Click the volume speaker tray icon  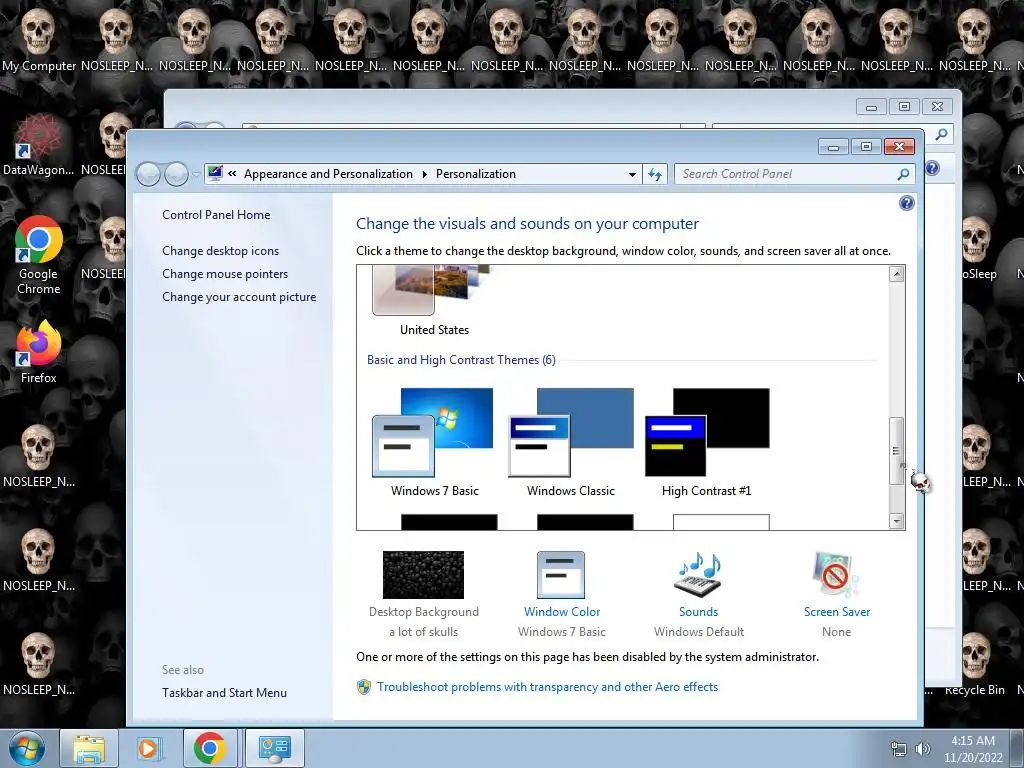[x=922, y=749]
